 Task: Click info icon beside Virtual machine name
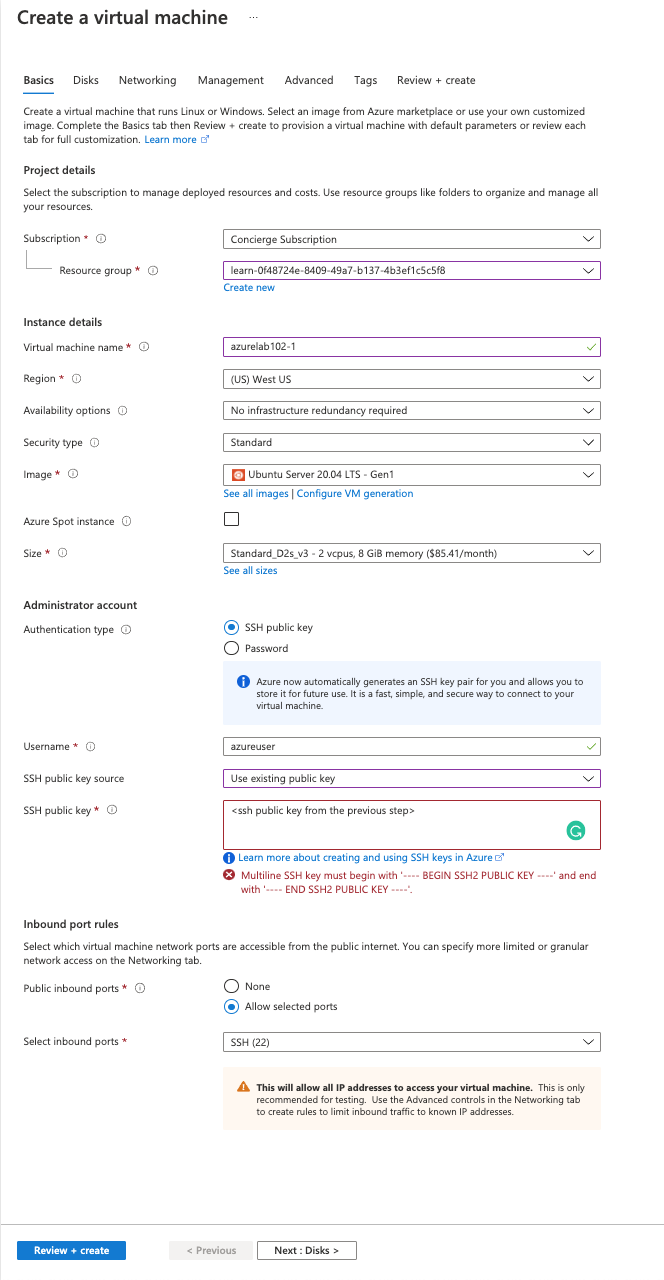pyautogui.click(x=144, y=347)
